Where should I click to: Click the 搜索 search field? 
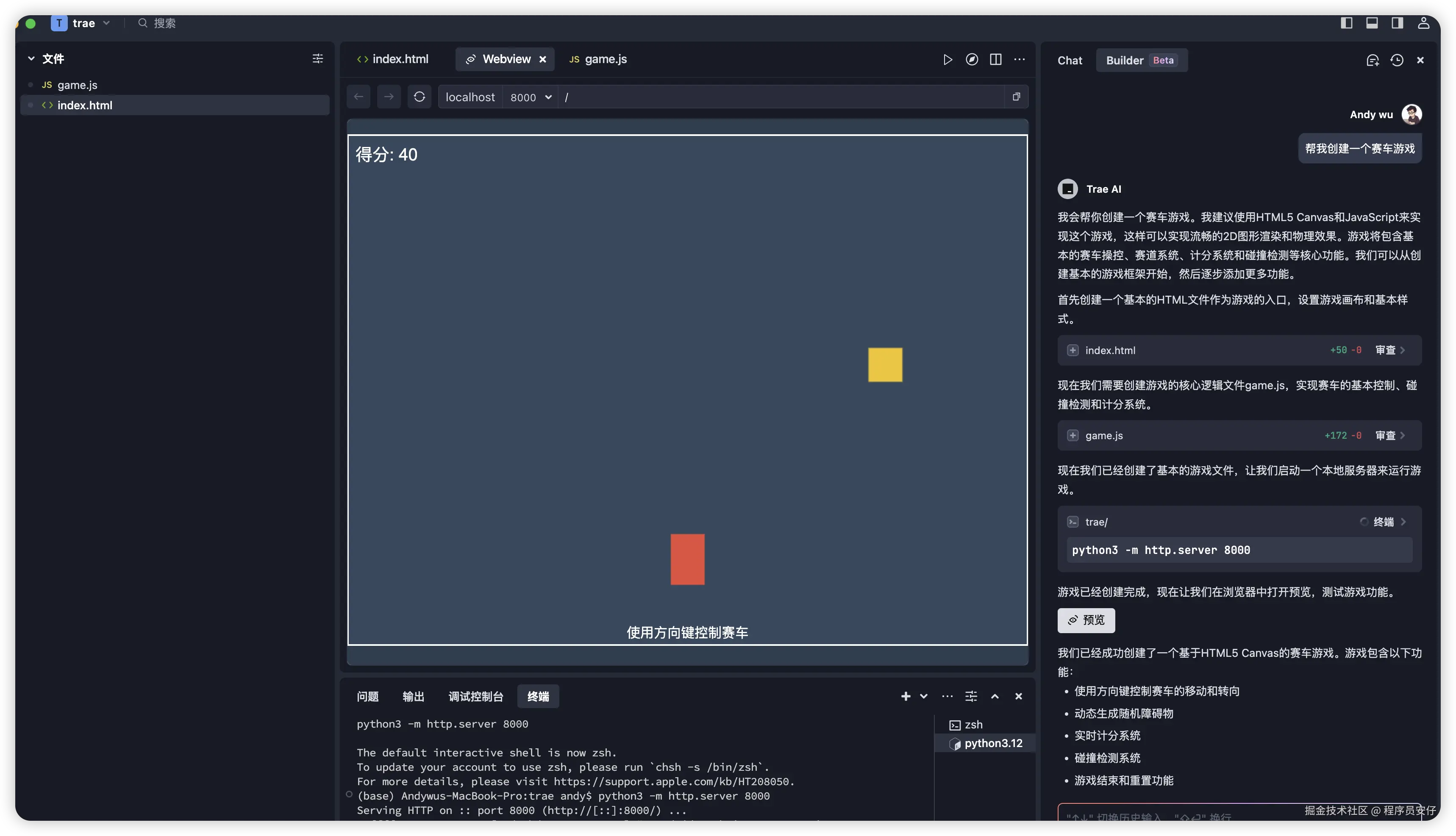coord(165,24)
